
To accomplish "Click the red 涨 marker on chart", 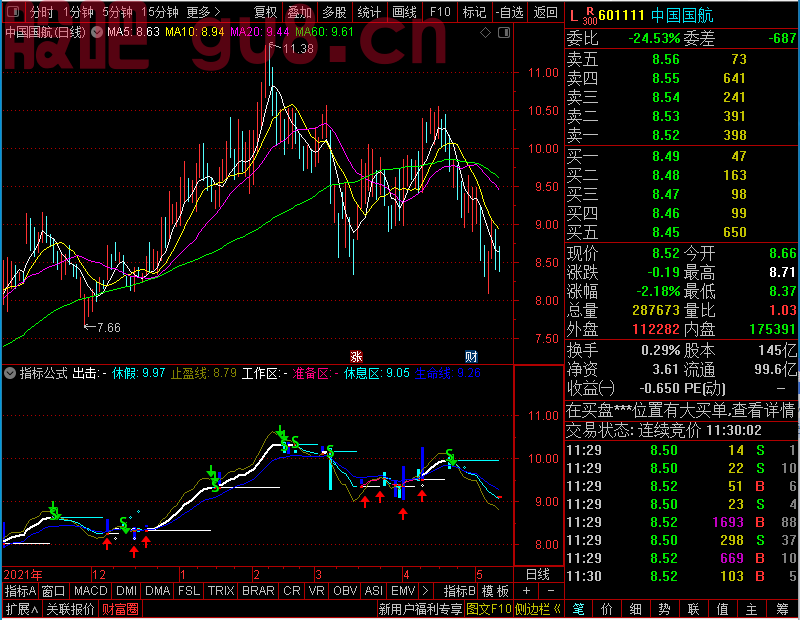I will click(356, 356).
